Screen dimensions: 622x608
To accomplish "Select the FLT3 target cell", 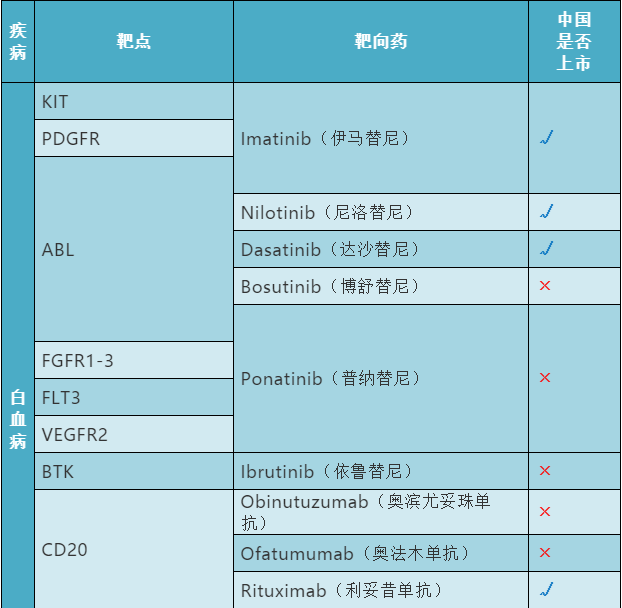I will point(61,398).
